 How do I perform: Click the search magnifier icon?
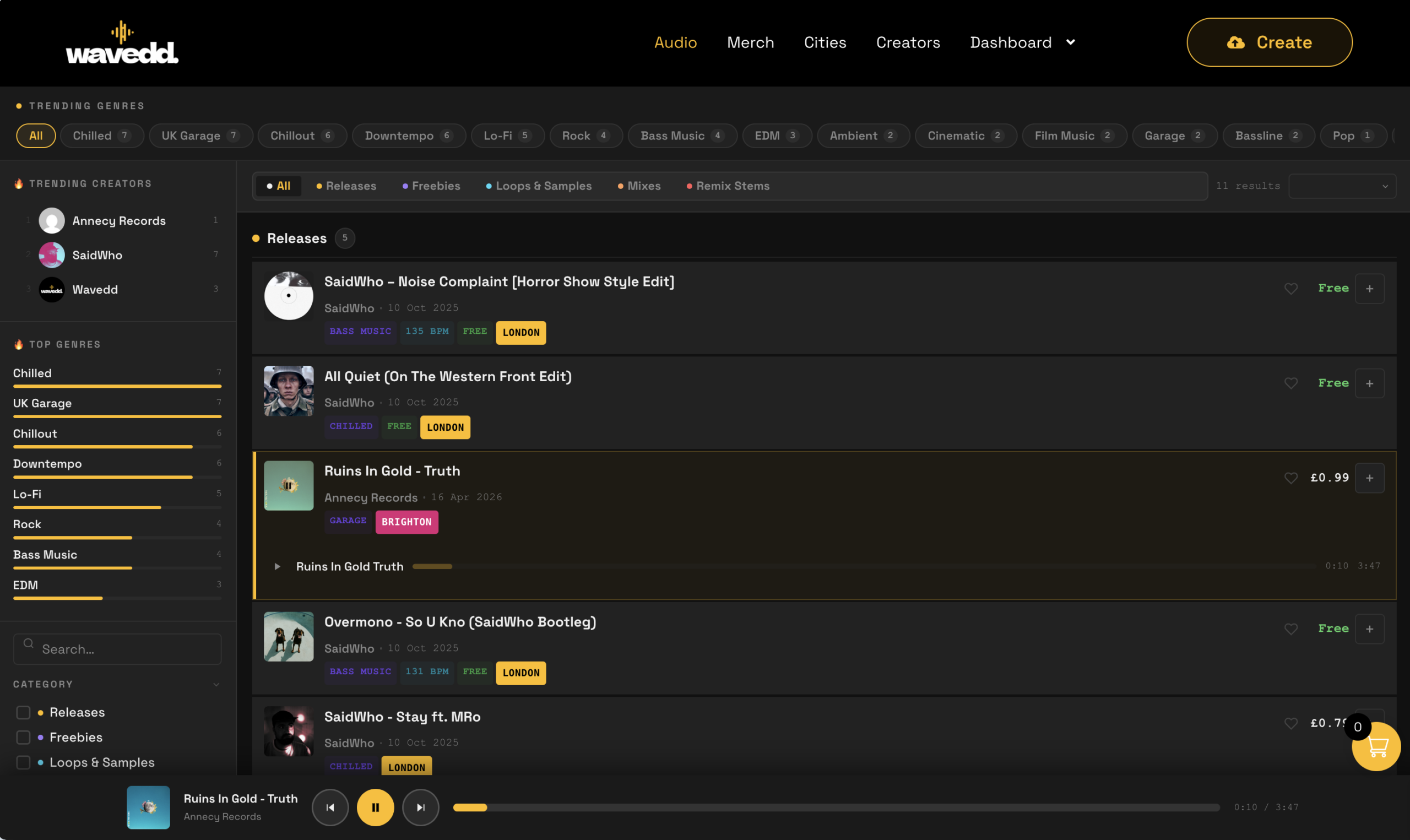pos(28,643)
